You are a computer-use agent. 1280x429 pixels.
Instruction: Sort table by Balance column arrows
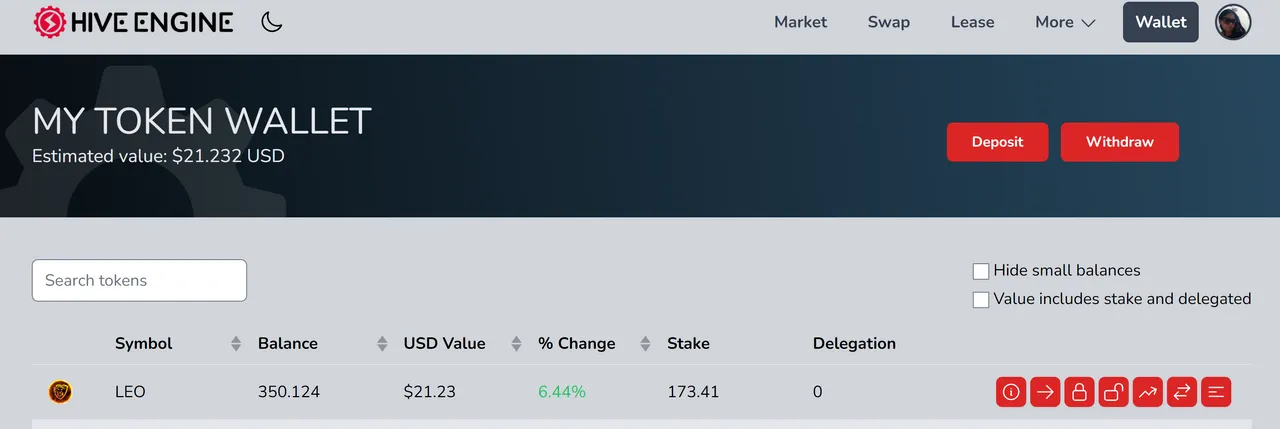click(382, 344)
